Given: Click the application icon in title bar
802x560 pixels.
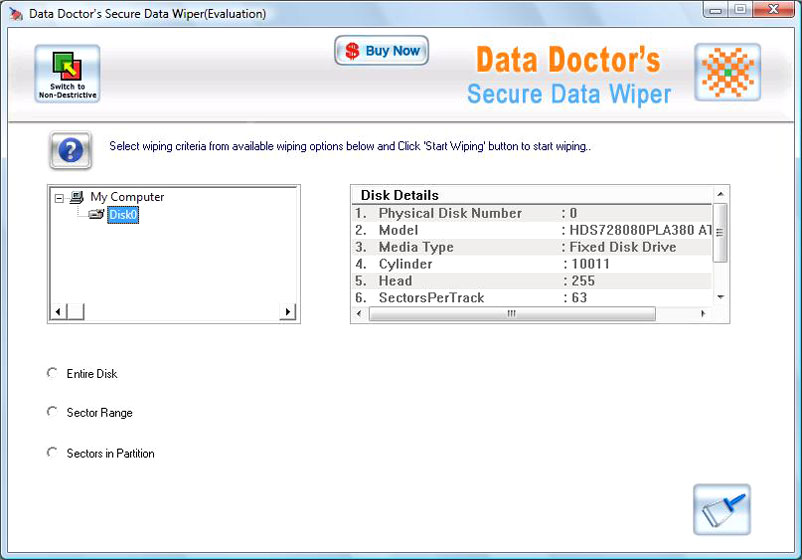Looking at the screenshot, I should 16,14.
